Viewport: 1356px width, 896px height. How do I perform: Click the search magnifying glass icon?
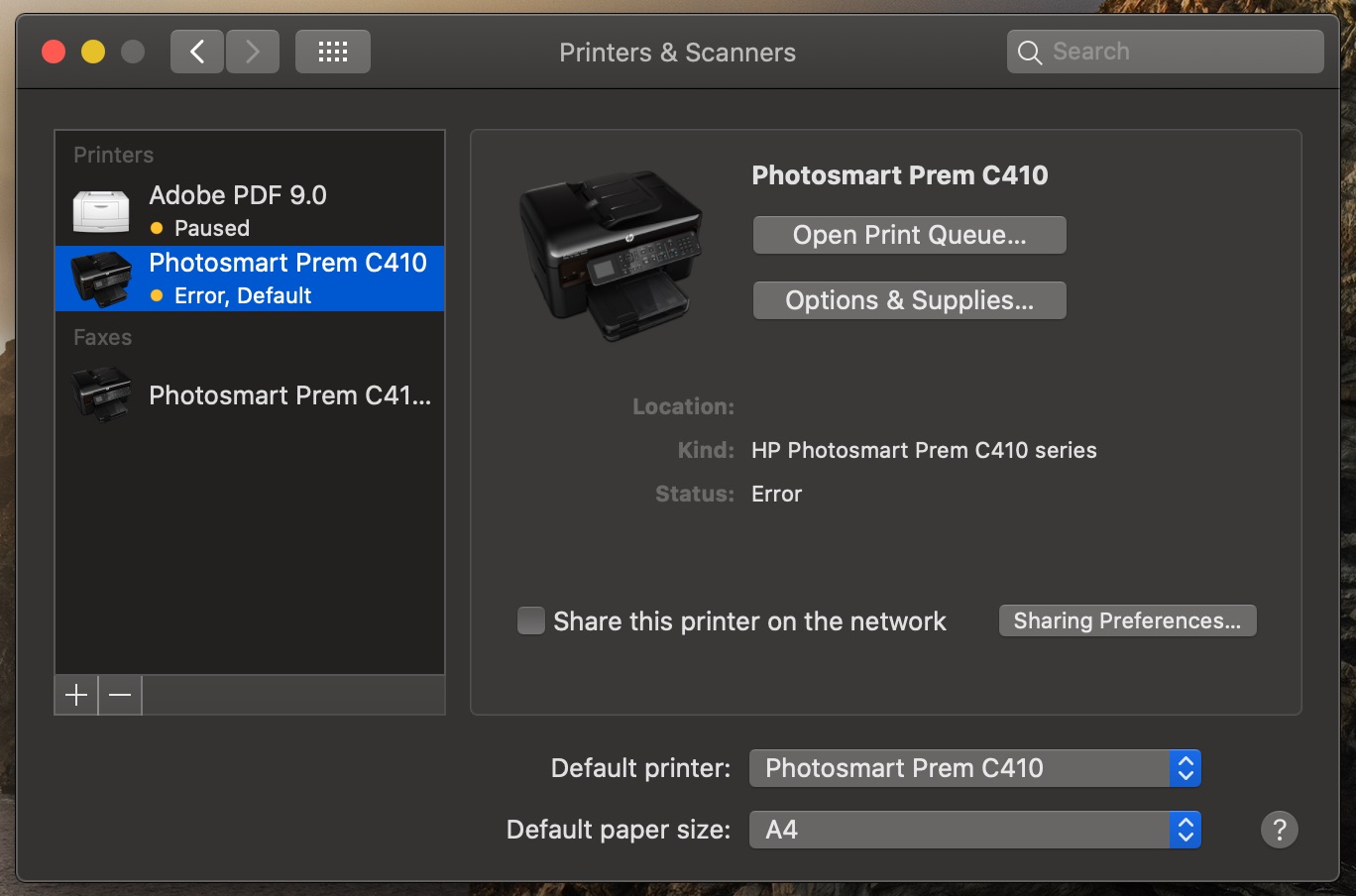click(x=1030, y=53)
